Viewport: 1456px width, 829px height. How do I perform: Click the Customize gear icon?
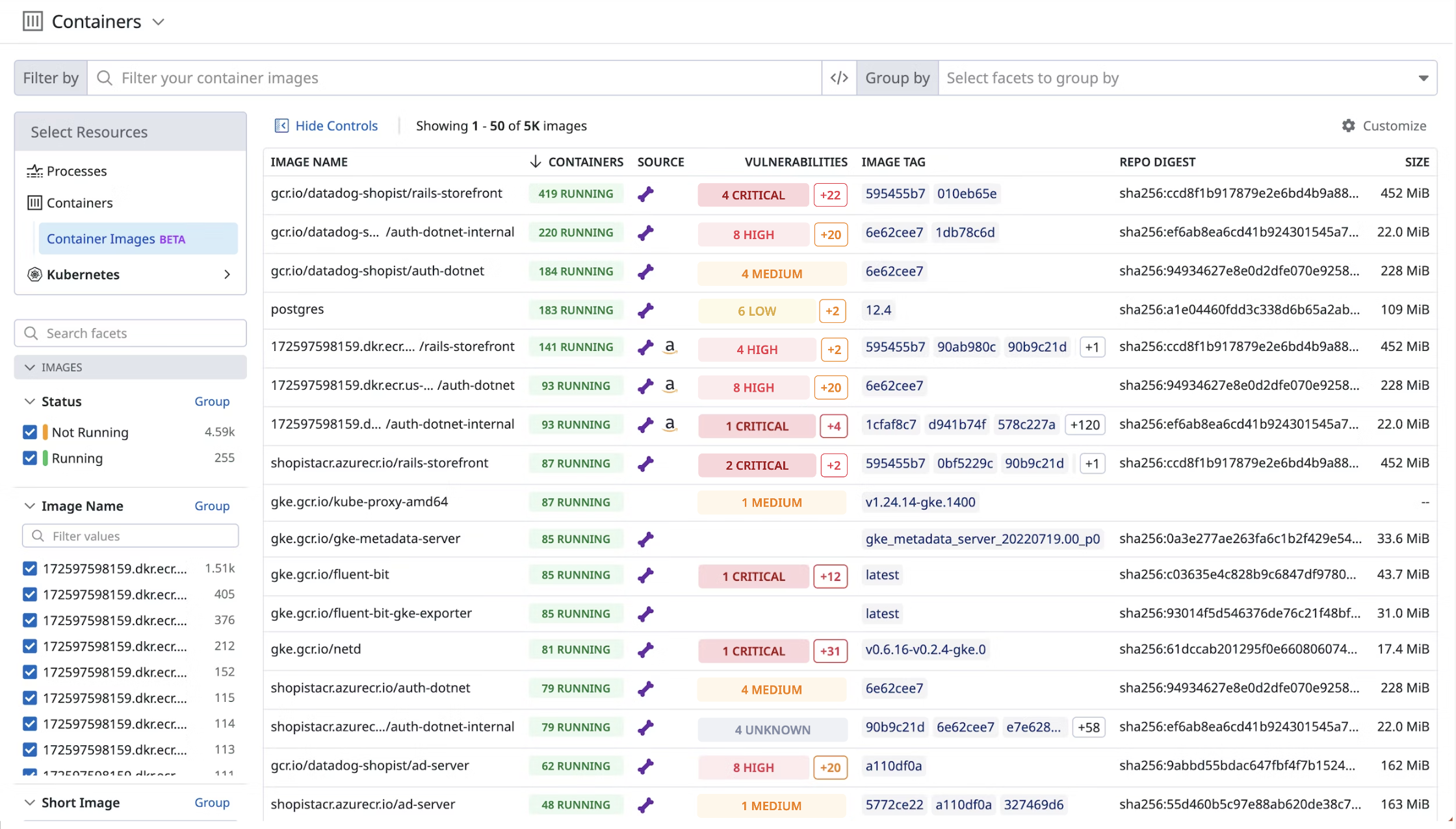[1348, 125]
